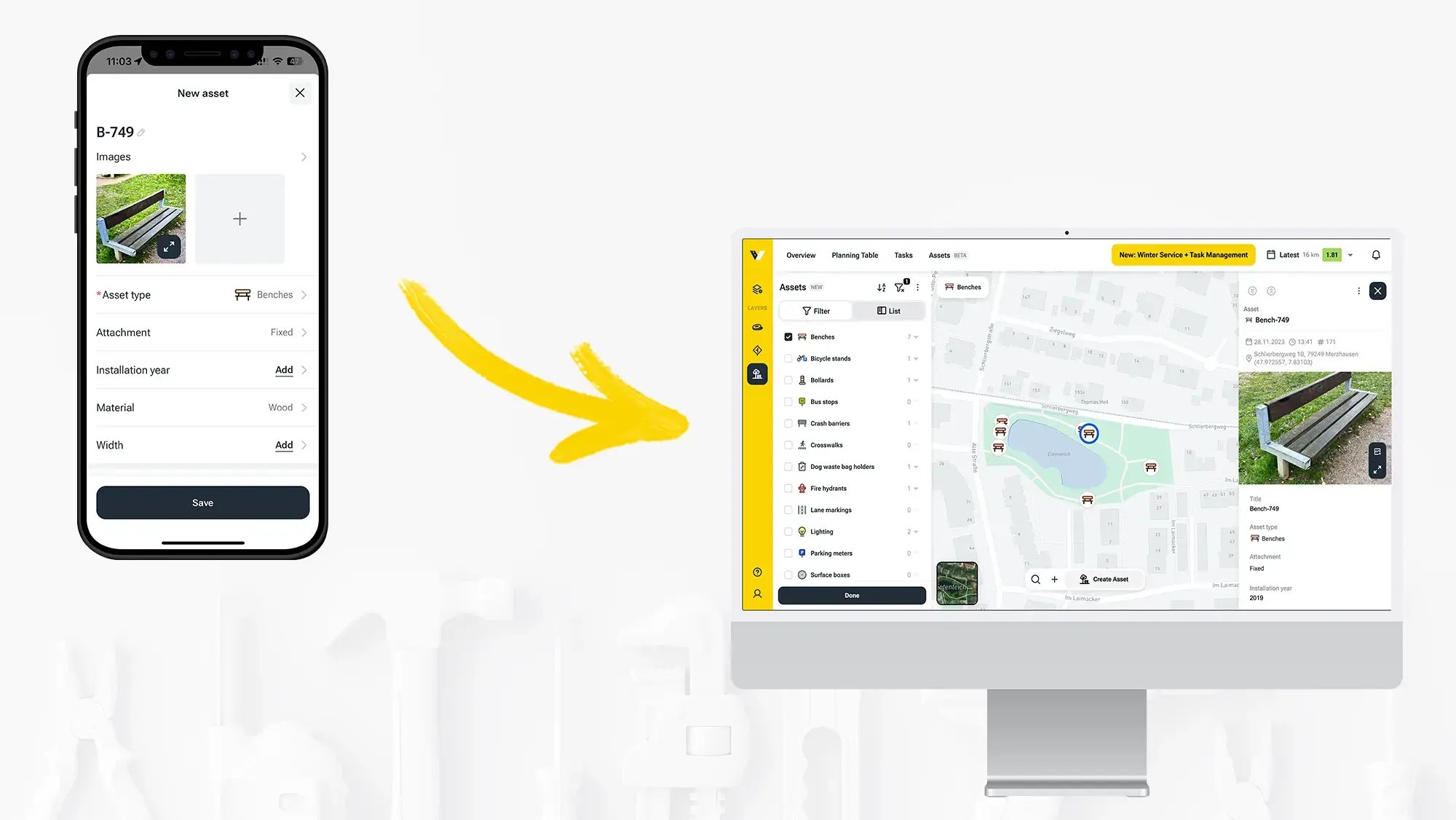
Task: Click the sort/order icon next to Assets
Action: click(881, 288)
